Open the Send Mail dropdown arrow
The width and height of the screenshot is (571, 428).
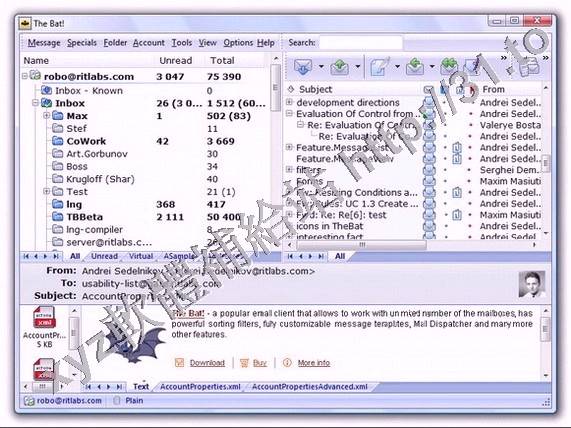point(358,67)
